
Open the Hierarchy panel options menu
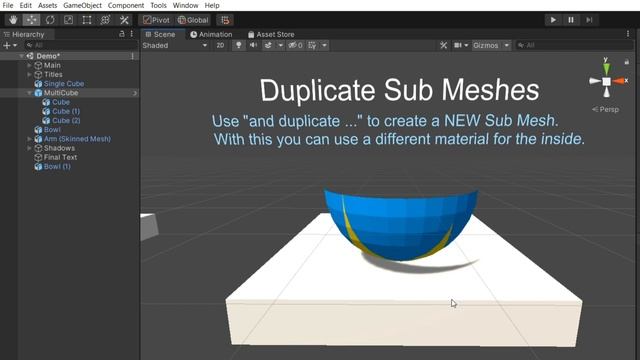pos(131,34)
